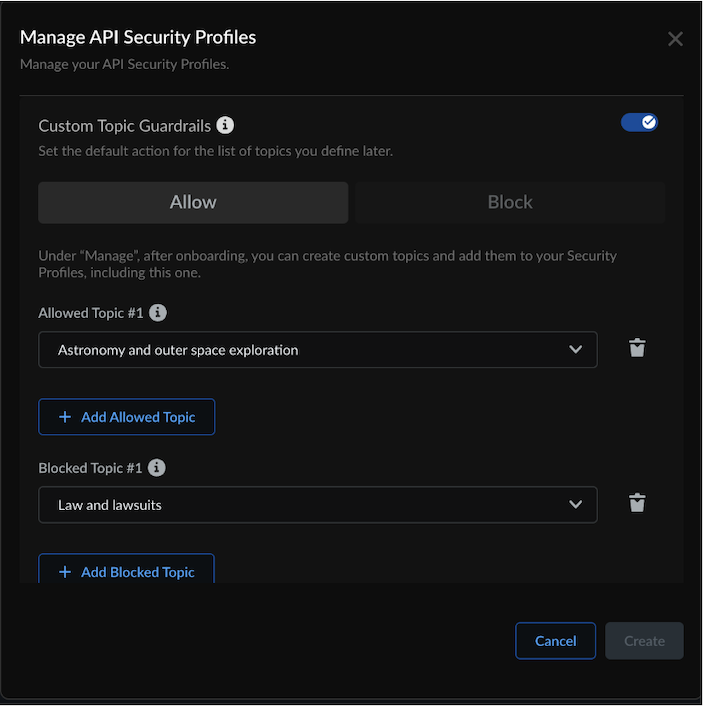Click plus icon in Add Allowed Topic
This screenshot has height=707, width=704.
pyautogui.click(x=65, y=417)
